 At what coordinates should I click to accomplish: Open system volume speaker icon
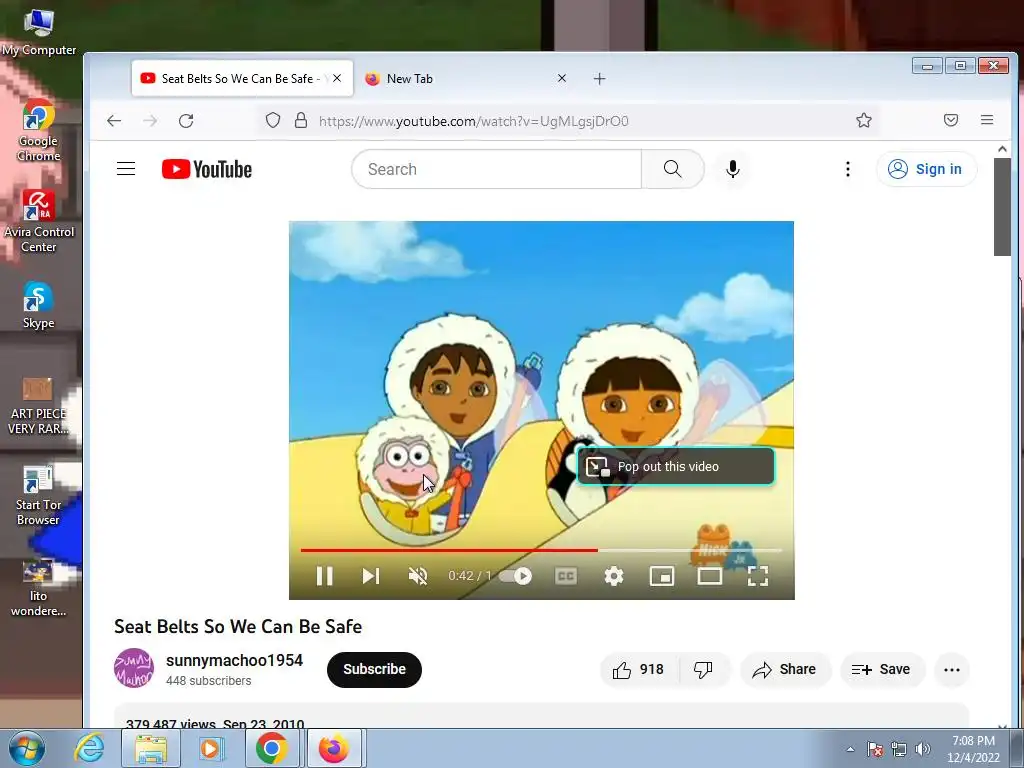coord(923,749)
